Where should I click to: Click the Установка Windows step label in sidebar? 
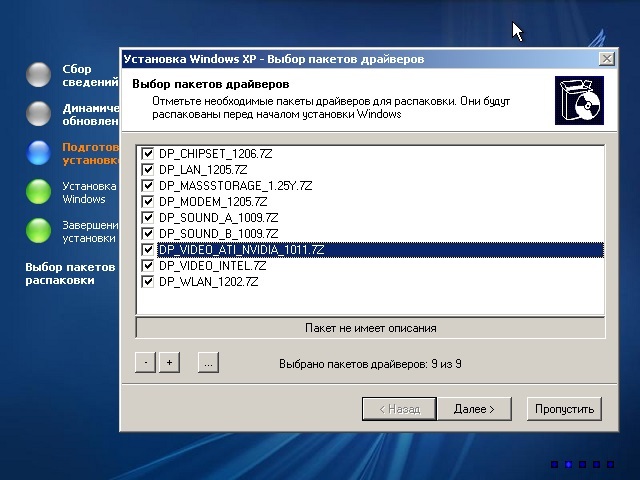click(89, 193)
